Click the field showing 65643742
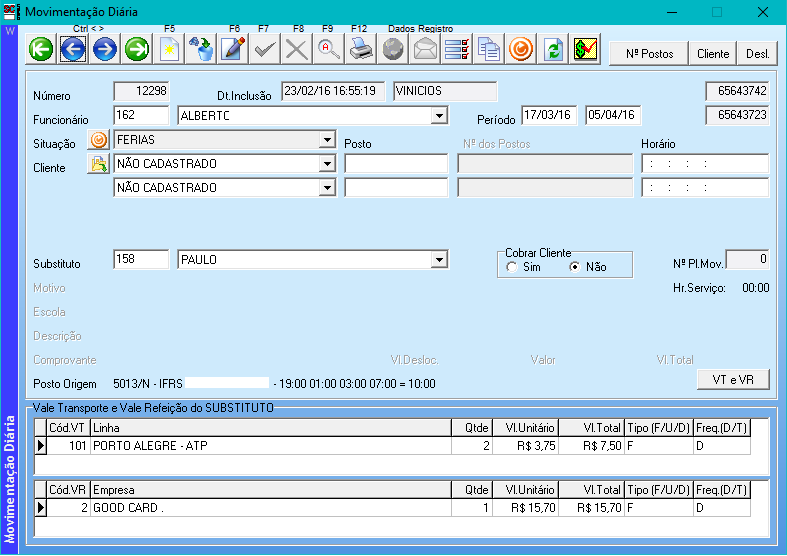787x556 pixels. [737, 91]
